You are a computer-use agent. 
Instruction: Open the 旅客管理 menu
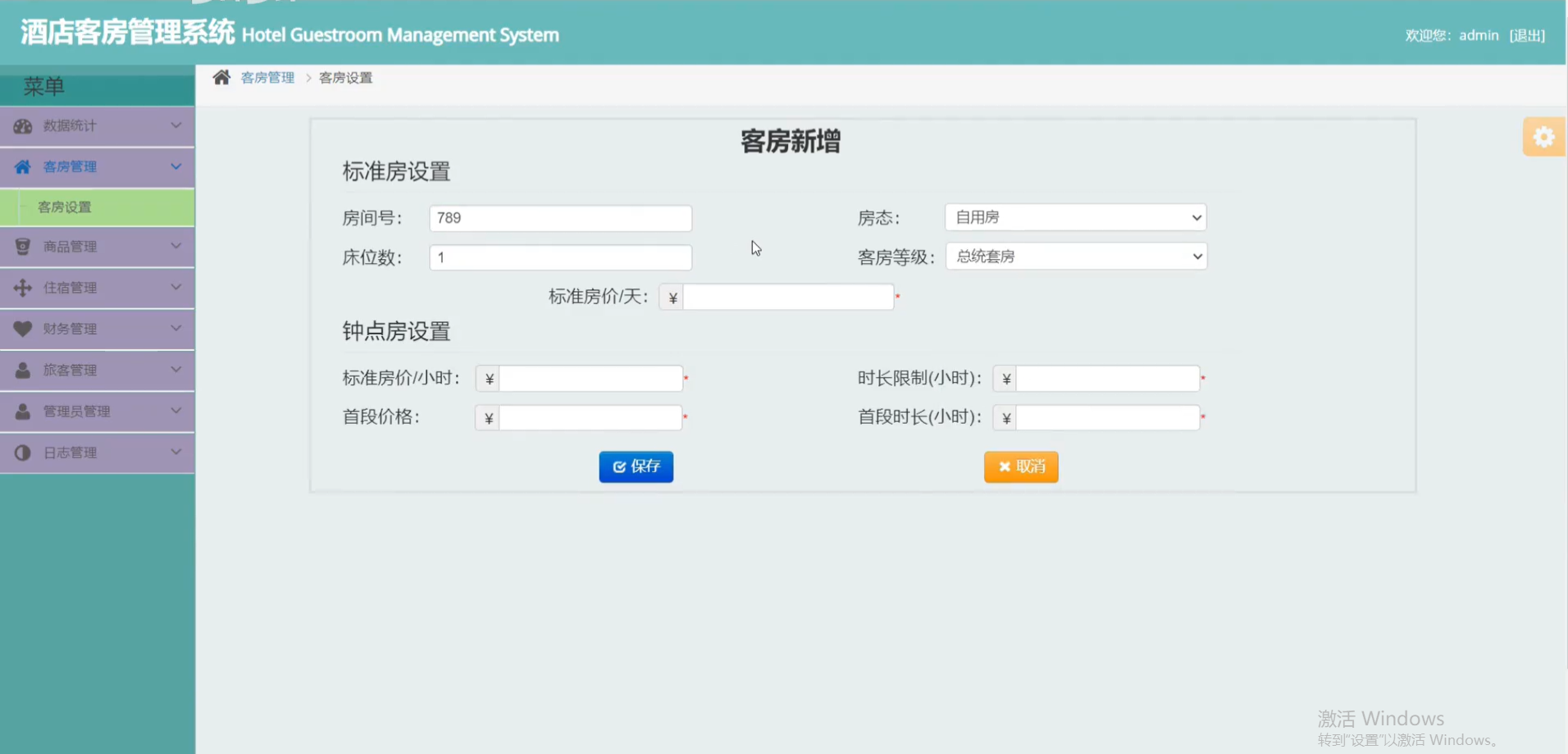click(98, 370)
